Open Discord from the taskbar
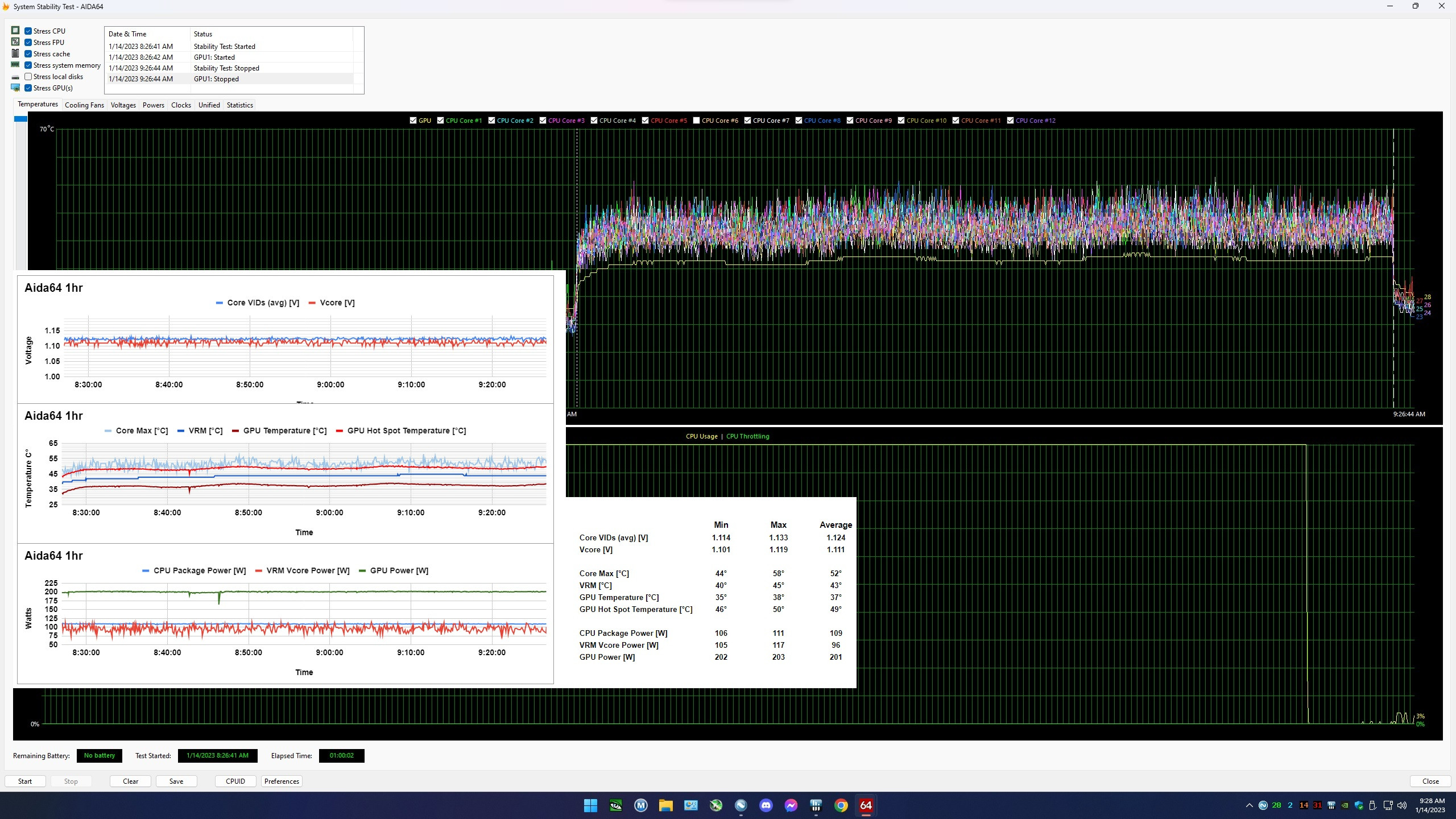The width and height of the screenshot is (1456, 819). [x=766, y=805]
